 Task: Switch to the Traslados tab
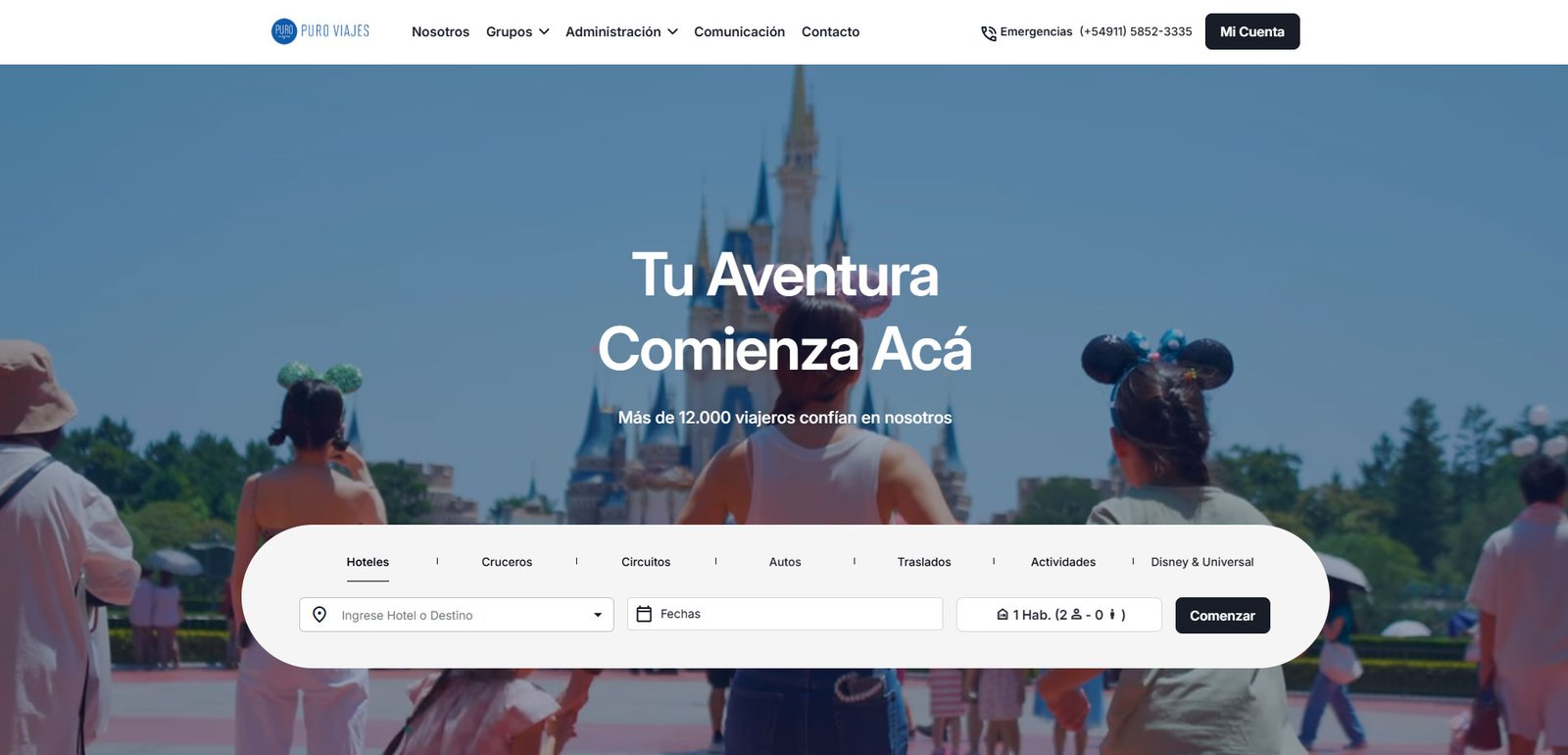[x=924, y=562]
